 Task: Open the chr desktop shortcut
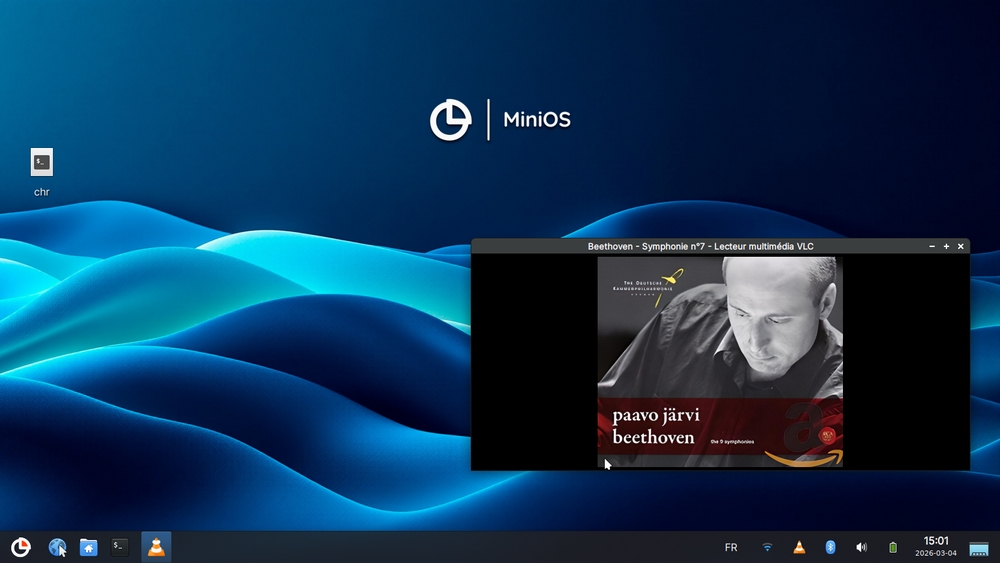[x=41, y=163]
